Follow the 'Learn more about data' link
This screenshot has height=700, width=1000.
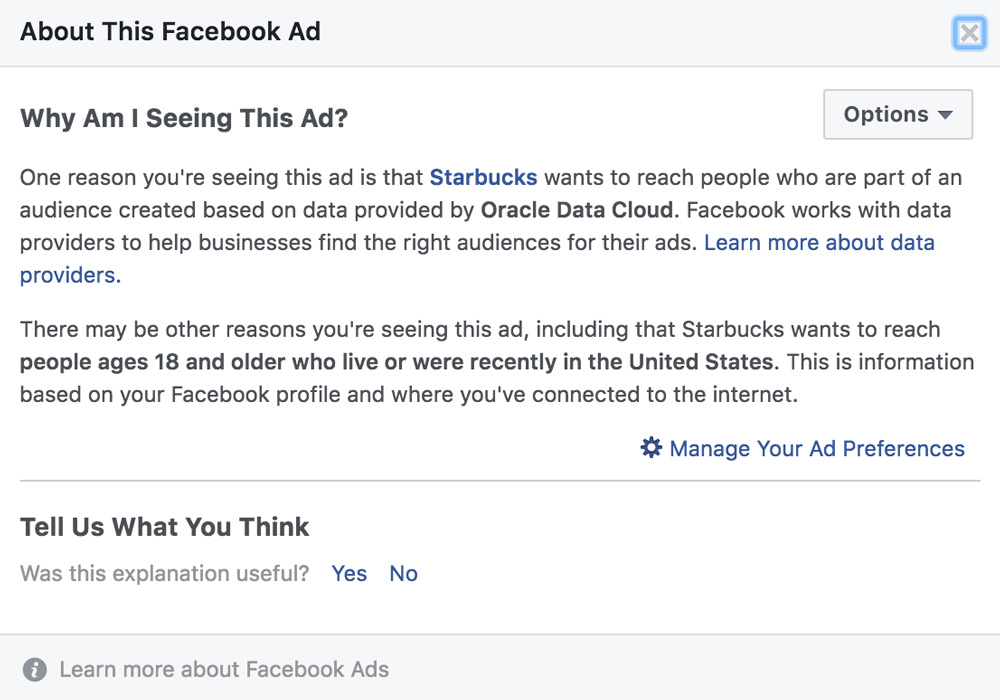819,243
